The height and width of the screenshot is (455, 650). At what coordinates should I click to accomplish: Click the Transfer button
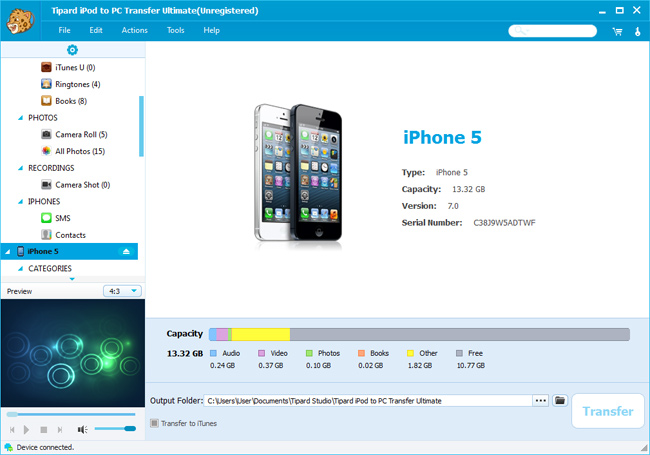608,411
